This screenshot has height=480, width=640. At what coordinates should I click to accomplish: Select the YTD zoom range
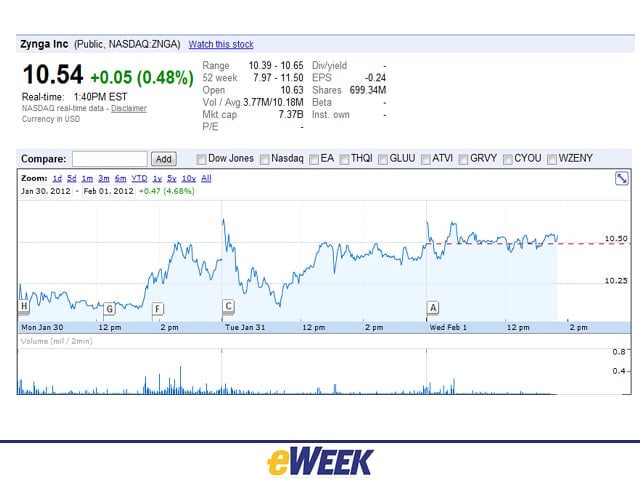[139, 178]
